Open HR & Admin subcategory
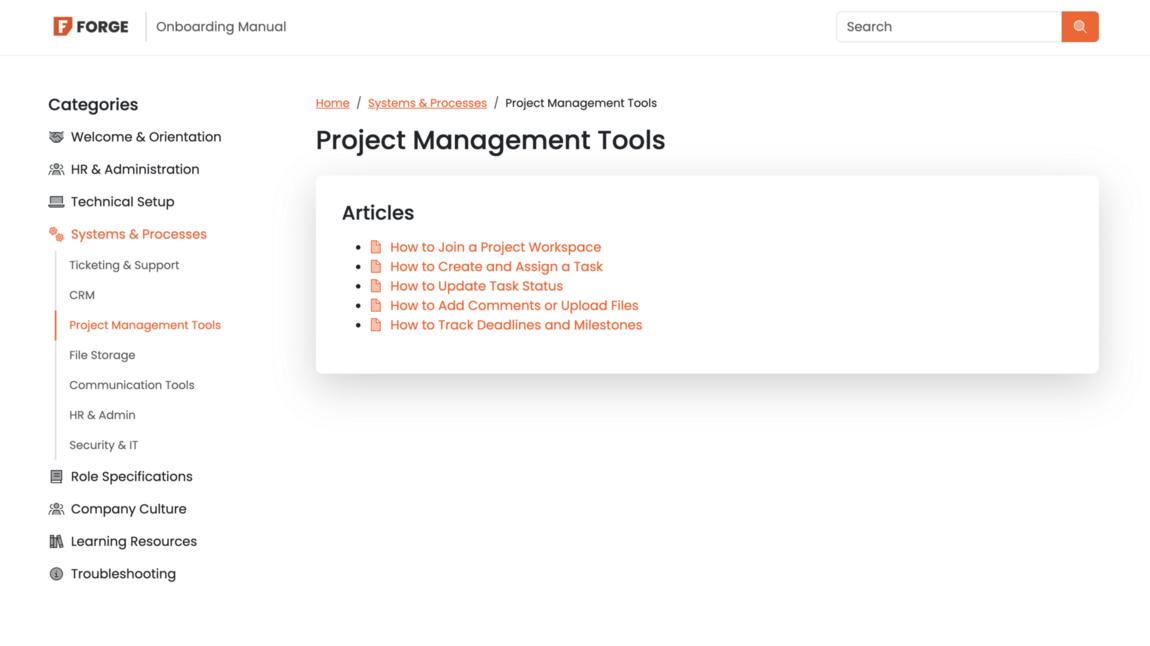This screenshot has width=1150, height=646. click(102, 415)
